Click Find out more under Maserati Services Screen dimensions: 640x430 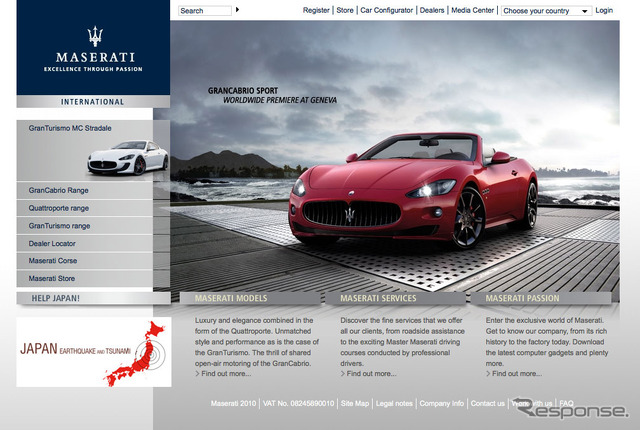pos(368,374)
